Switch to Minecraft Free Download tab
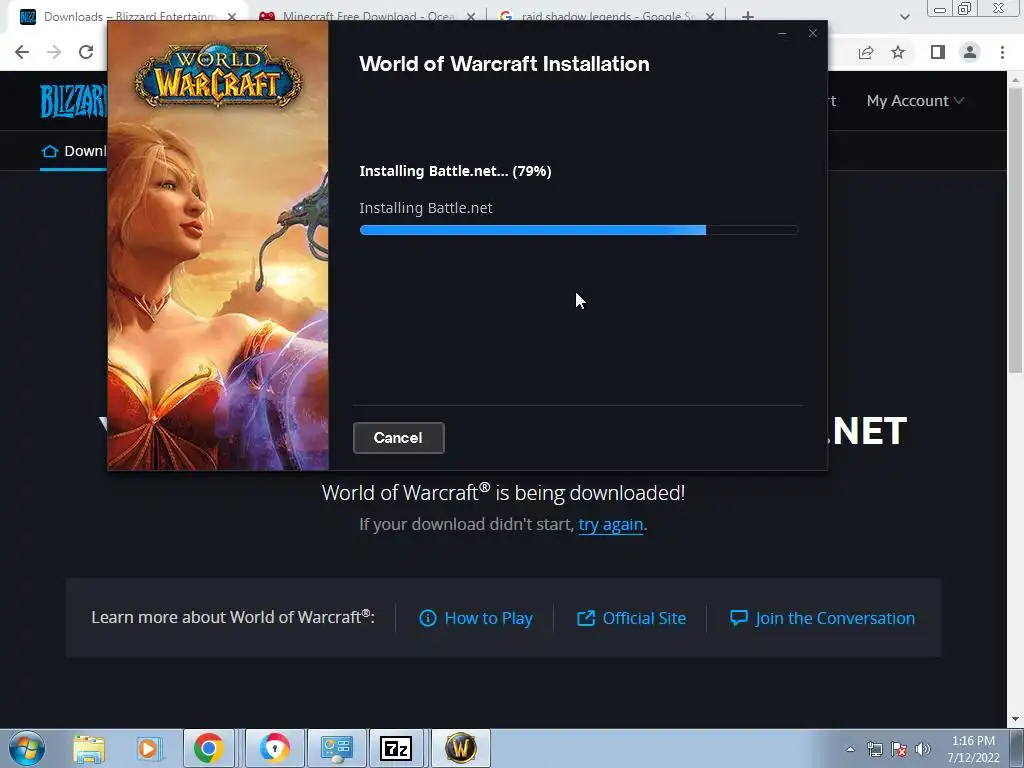 368,16
